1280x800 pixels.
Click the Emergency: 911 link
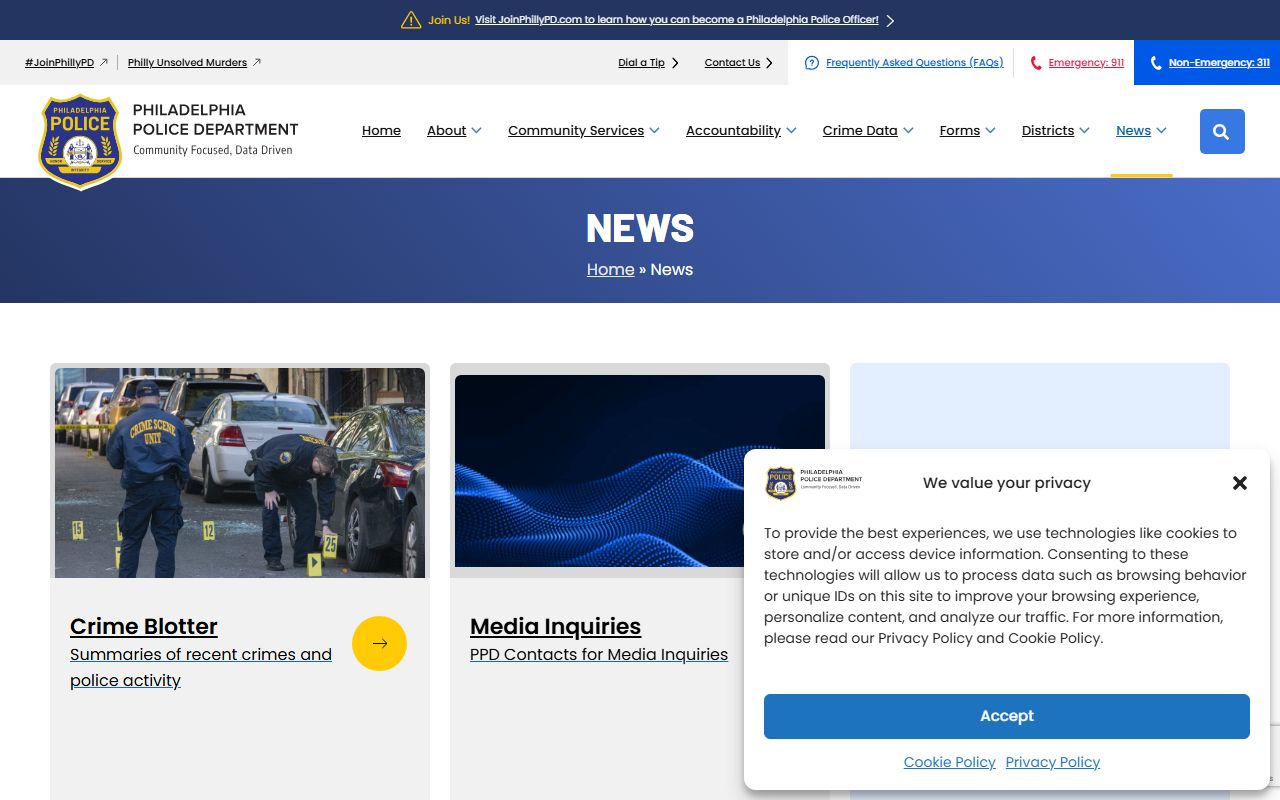[1086, 62]
